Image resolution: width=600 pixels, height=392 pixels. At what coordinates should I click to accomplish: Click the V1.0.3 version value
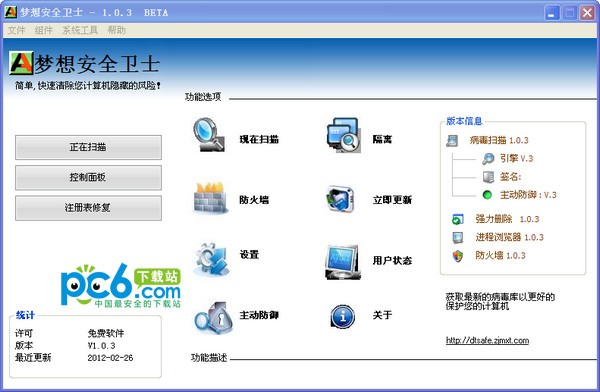(x=101, y=345)
